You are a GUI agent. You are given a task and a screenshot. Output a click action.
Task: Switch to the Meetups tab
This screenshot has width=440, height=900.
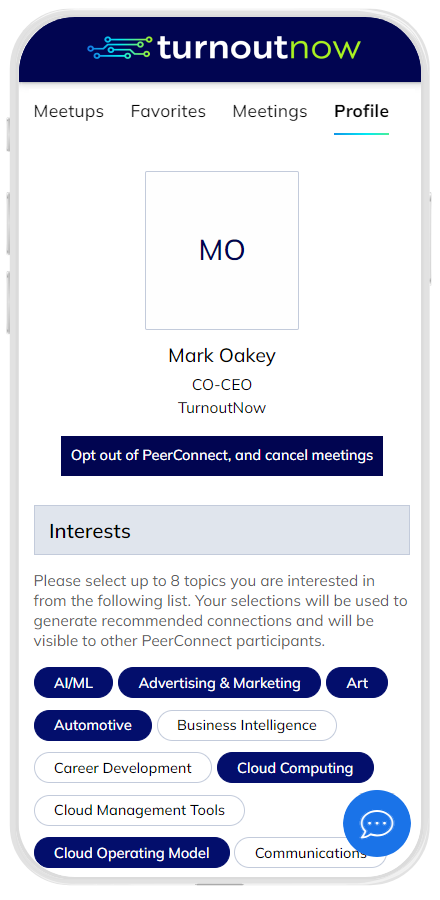[x=69, y=111]
